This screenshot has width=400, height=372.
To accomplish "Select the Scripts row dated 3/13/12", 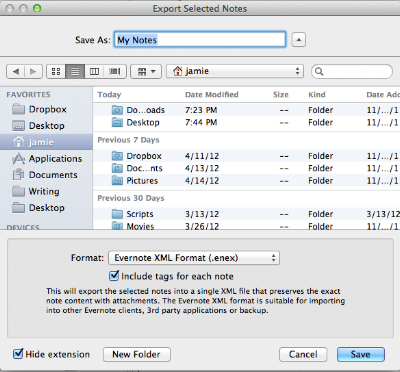I will [246, 214].
